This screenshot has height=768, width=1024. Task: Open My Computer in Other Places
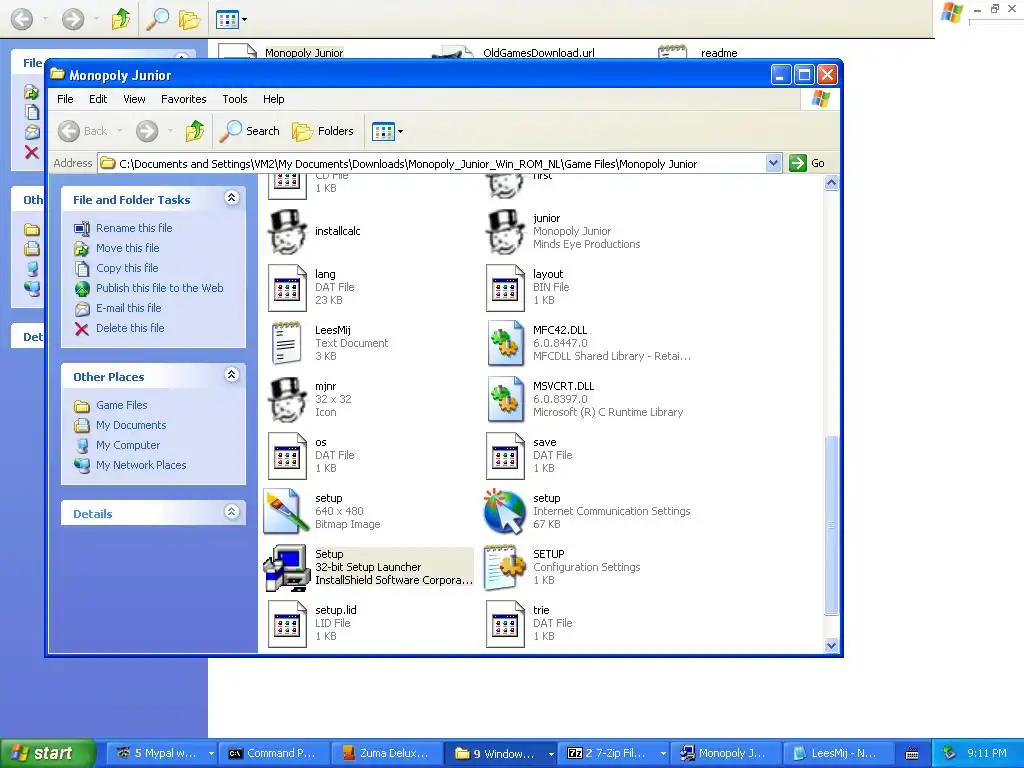point(127,445)
